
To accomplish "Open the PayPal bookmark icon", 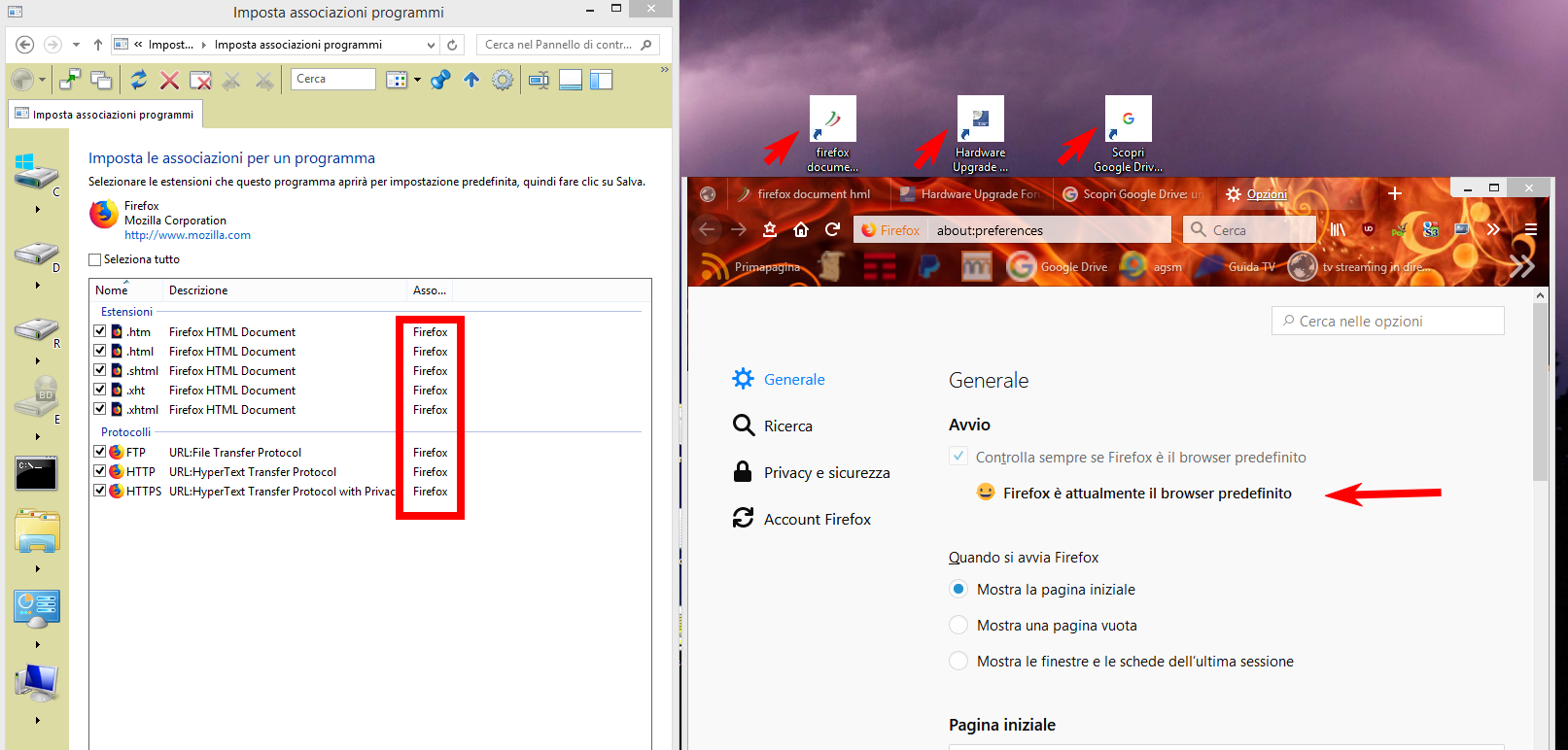I will (x=929, y=266).
